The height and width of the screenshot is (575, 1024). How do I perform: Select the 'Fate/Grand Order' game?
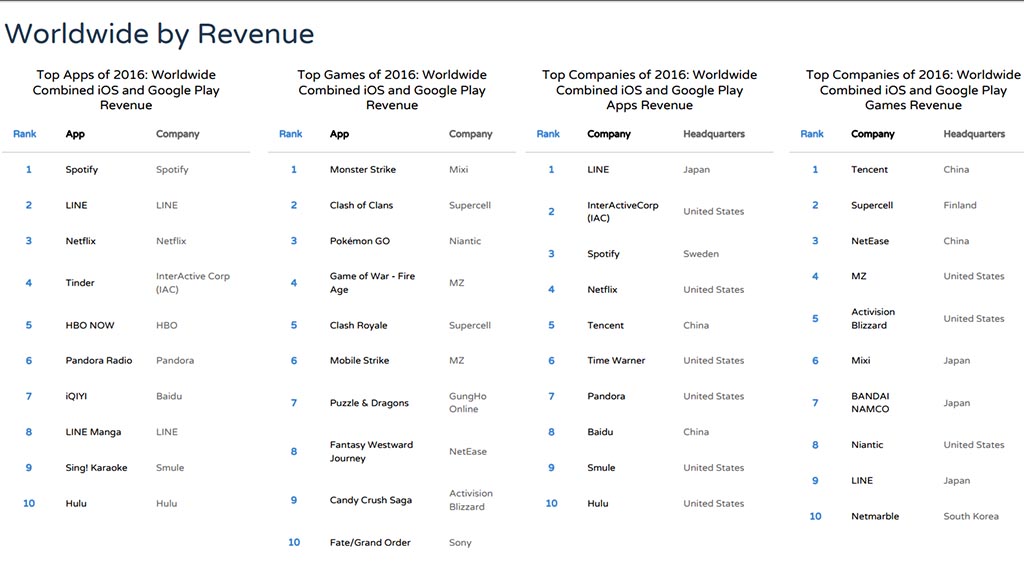coord(370,543)
